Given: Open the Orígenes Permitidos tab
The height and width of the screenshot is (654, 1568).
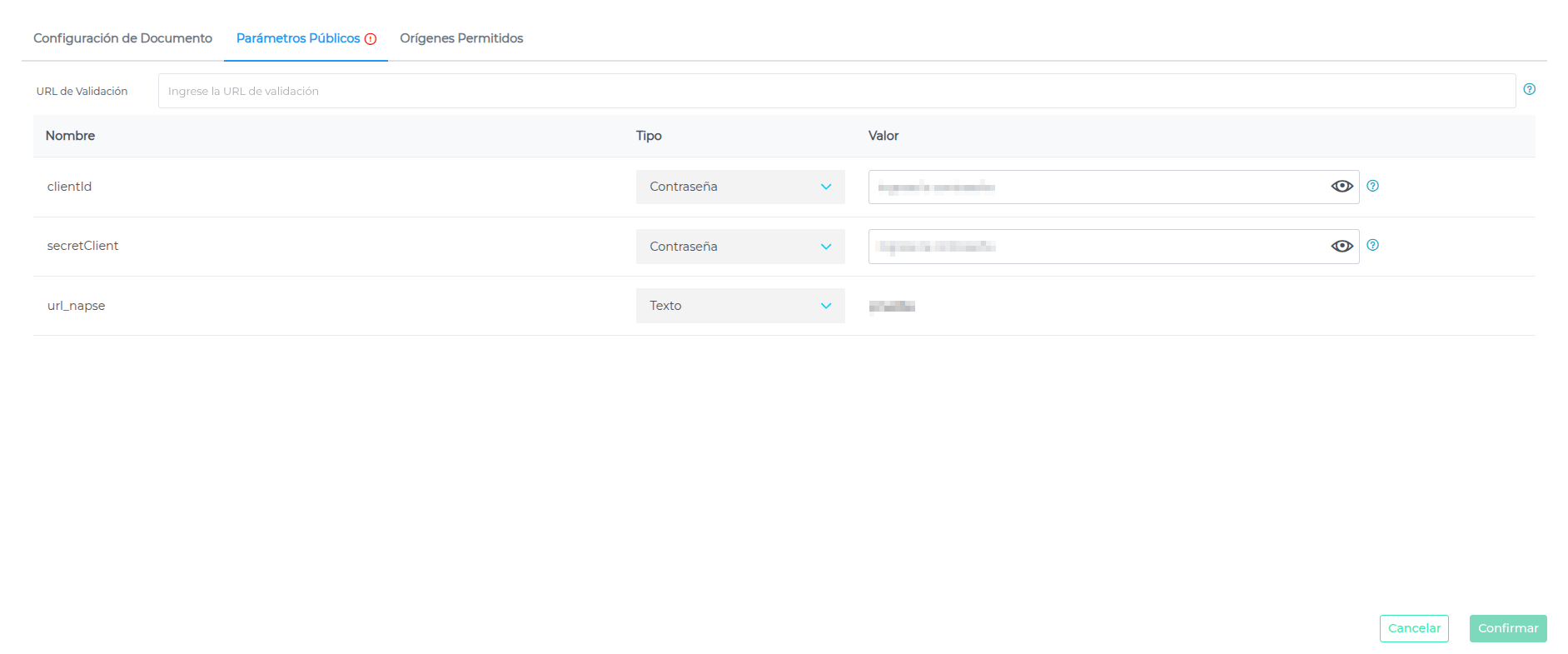Looking at the screenshot, I should 461,38.
